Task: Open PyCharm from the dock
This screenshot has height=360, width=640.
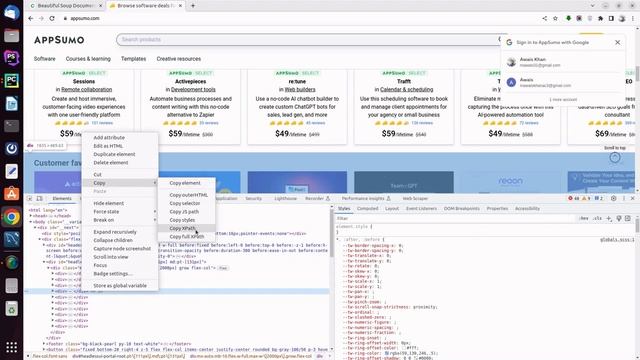Action: 11,80
